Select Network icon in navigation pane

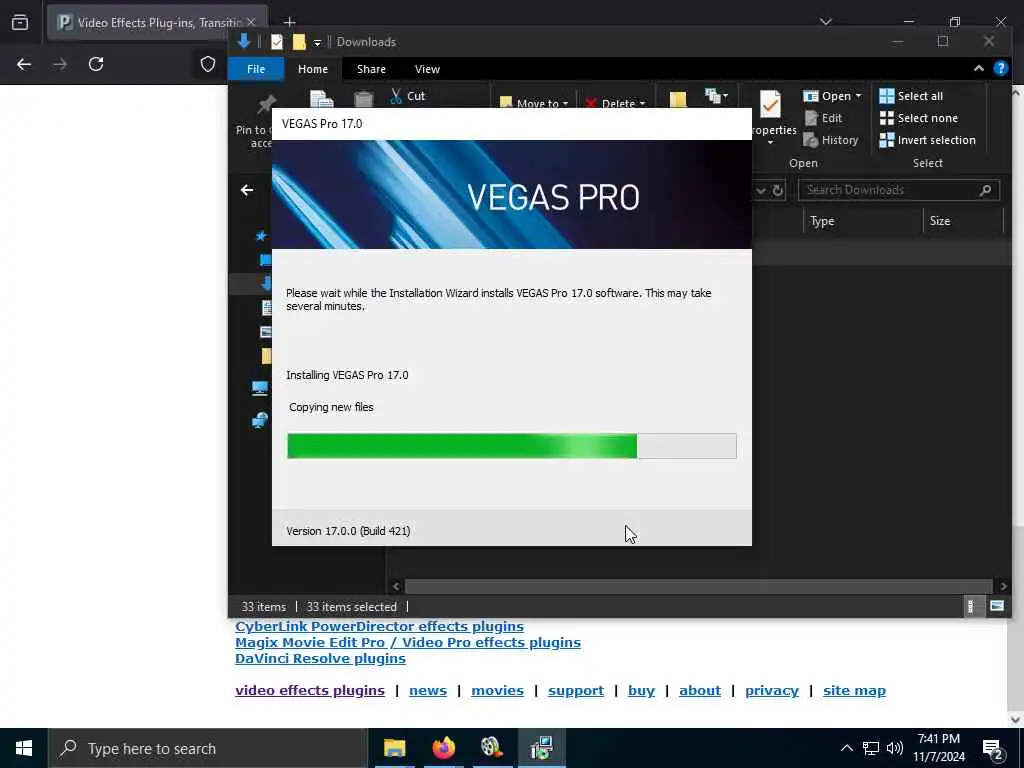pyautogui.click(x=260, y=420)
